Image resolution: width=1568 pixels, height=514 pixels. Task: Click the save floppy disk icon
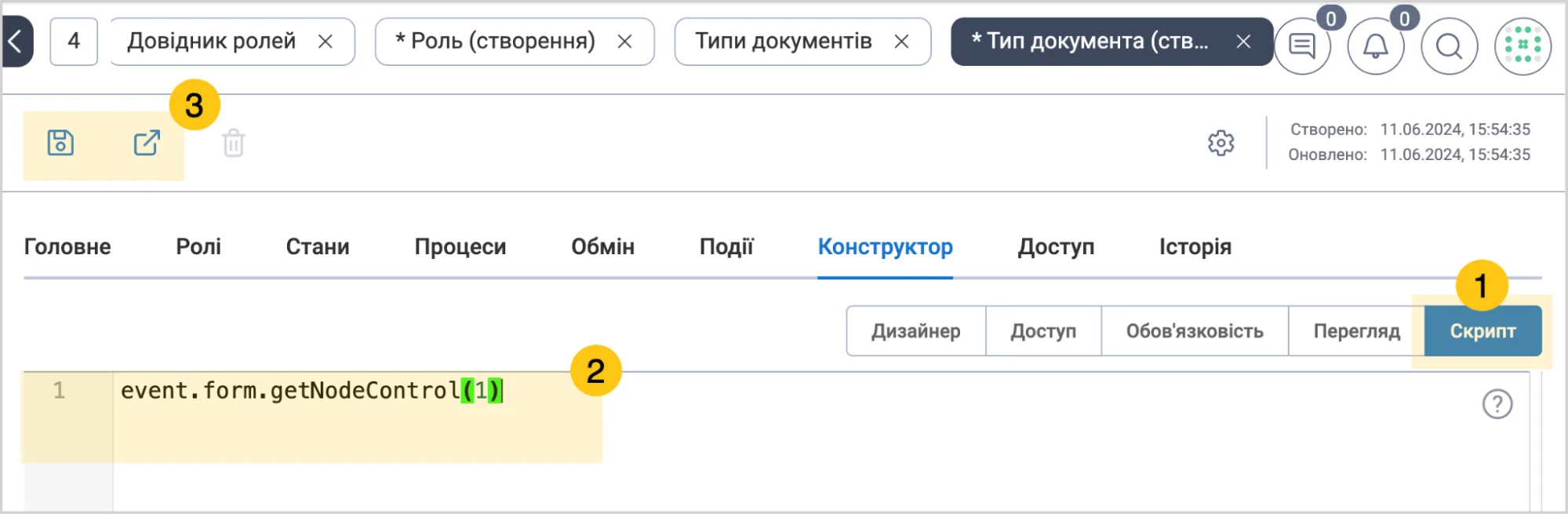tap(60, 143)
